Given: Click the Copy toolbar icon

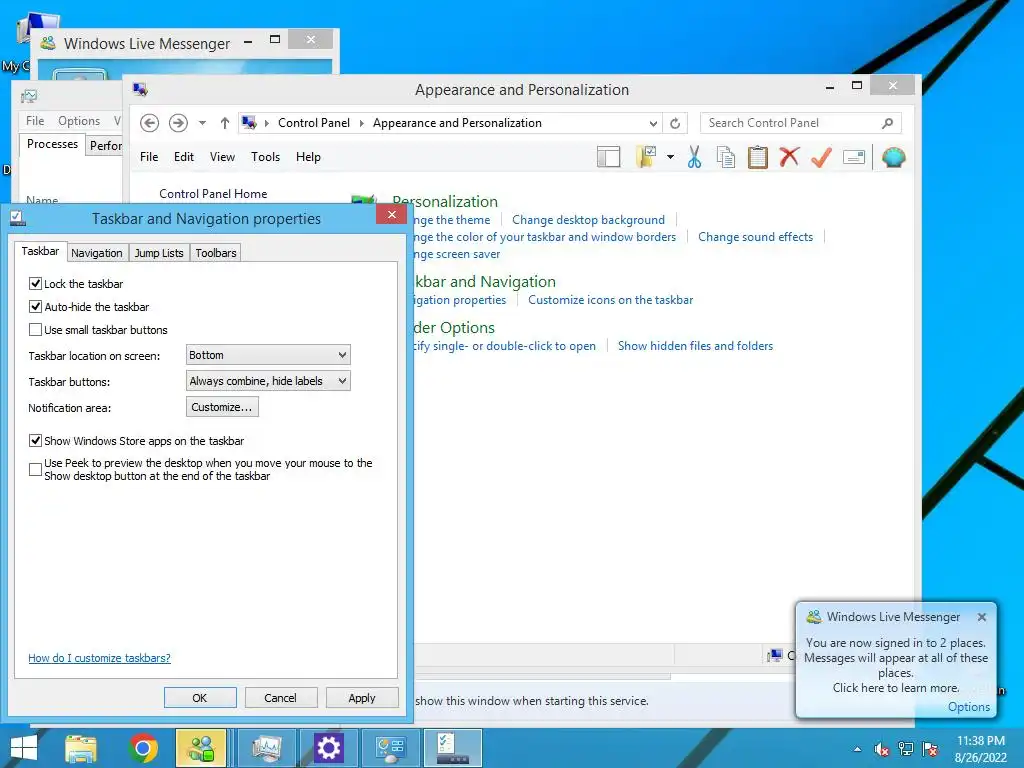Looking at the screenshot, I should 726,157.
